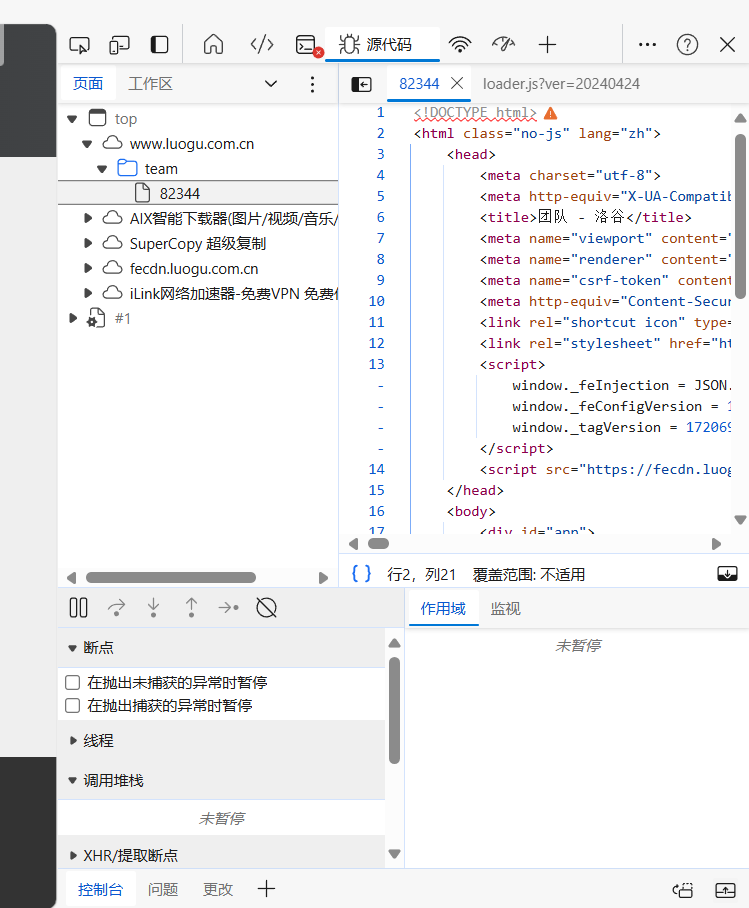The height and width of the screenshot is (908, 749).
Task: Enable pause on uncaught exceptions checkbox
Action: click(x=72, y=683)
